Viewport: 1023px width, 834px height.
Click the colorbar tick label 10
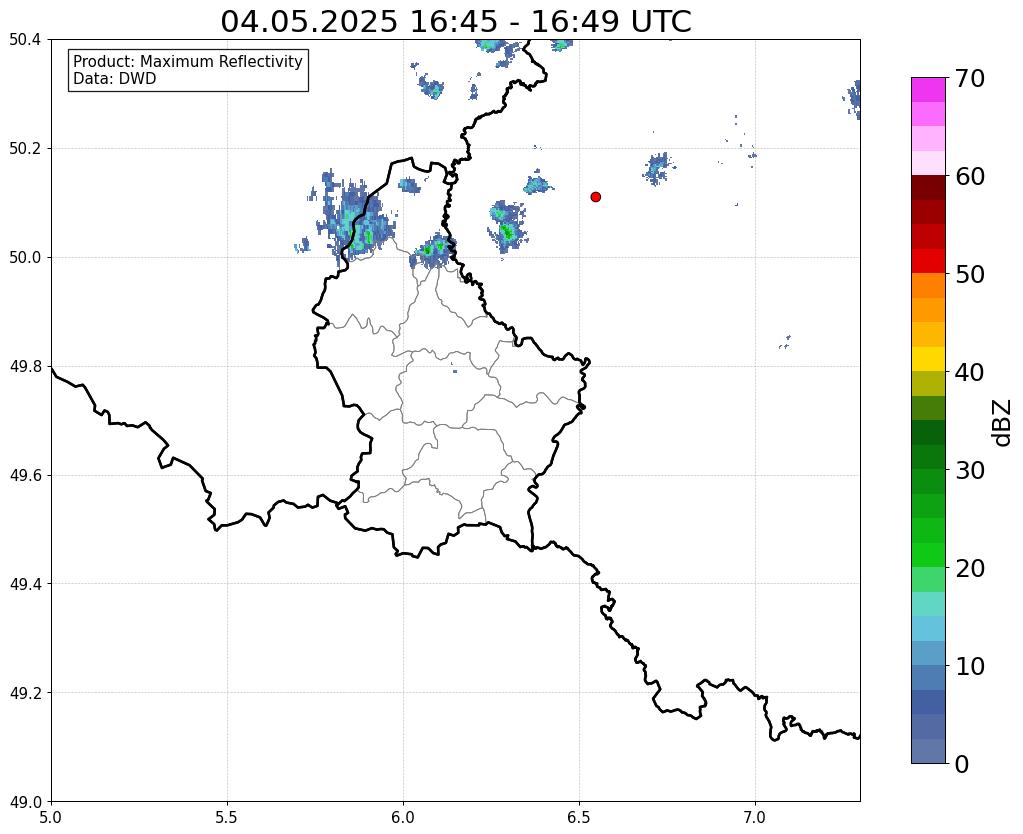[970, 666]
